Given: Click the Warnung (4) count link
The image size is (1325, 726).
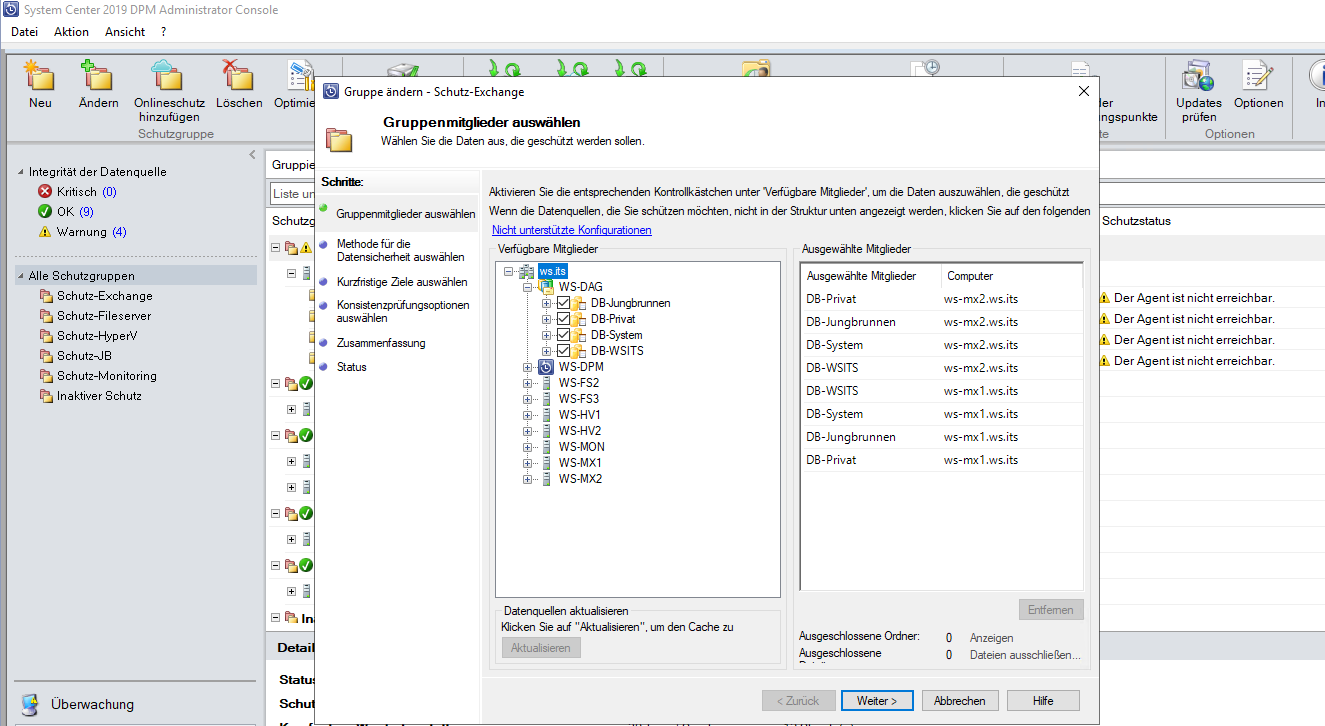Looking at the screenshot, I should pyautogui.click(x=119, y=232).
